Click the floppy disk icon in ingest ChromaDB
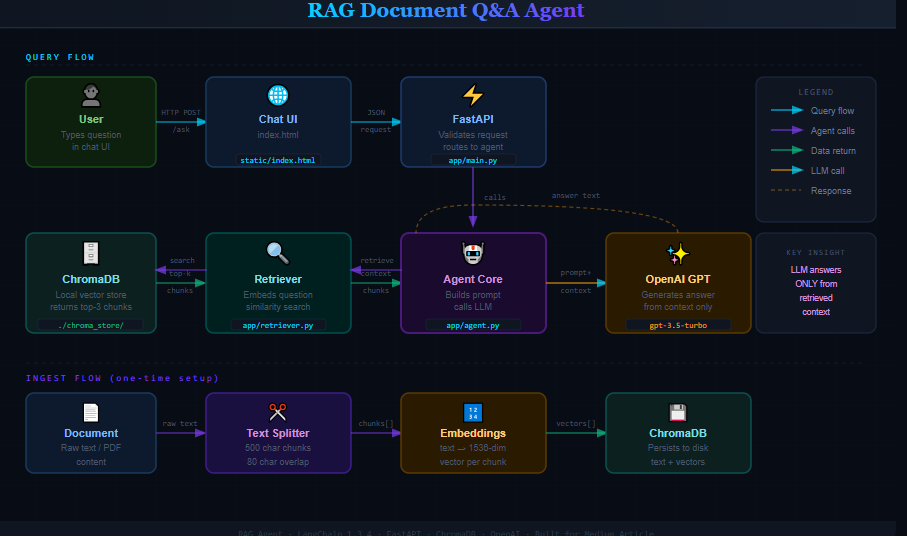This screenshot has height=539, width=907. [x=677, y=413]
